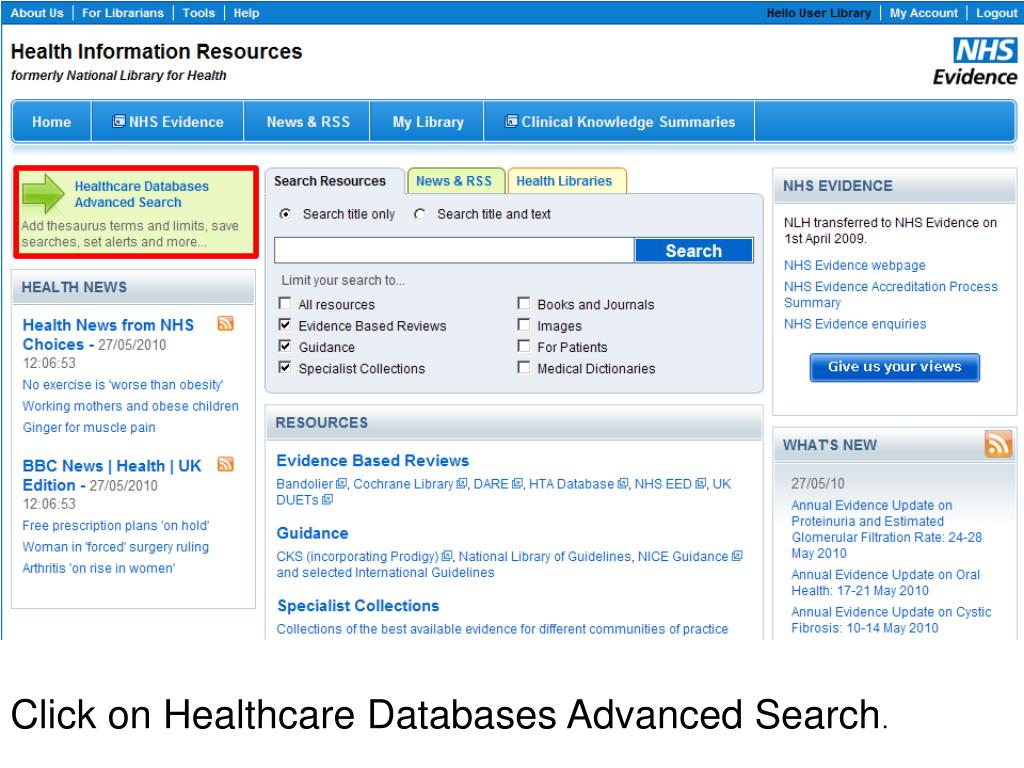
Task: Open RSS feed icon beside BBC News Health
Action: pos(225,464)
